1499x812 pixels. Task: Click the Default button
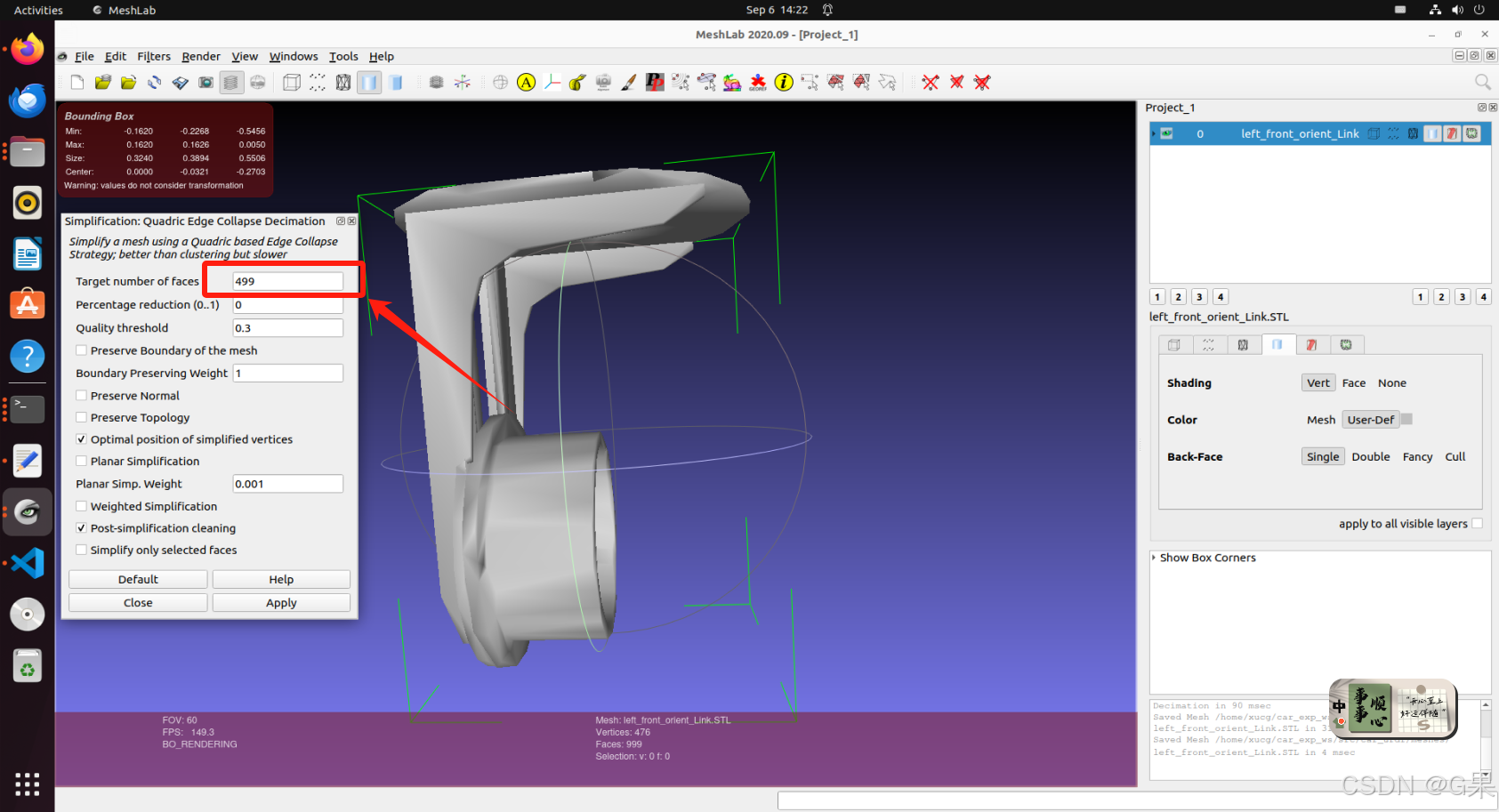138,580
